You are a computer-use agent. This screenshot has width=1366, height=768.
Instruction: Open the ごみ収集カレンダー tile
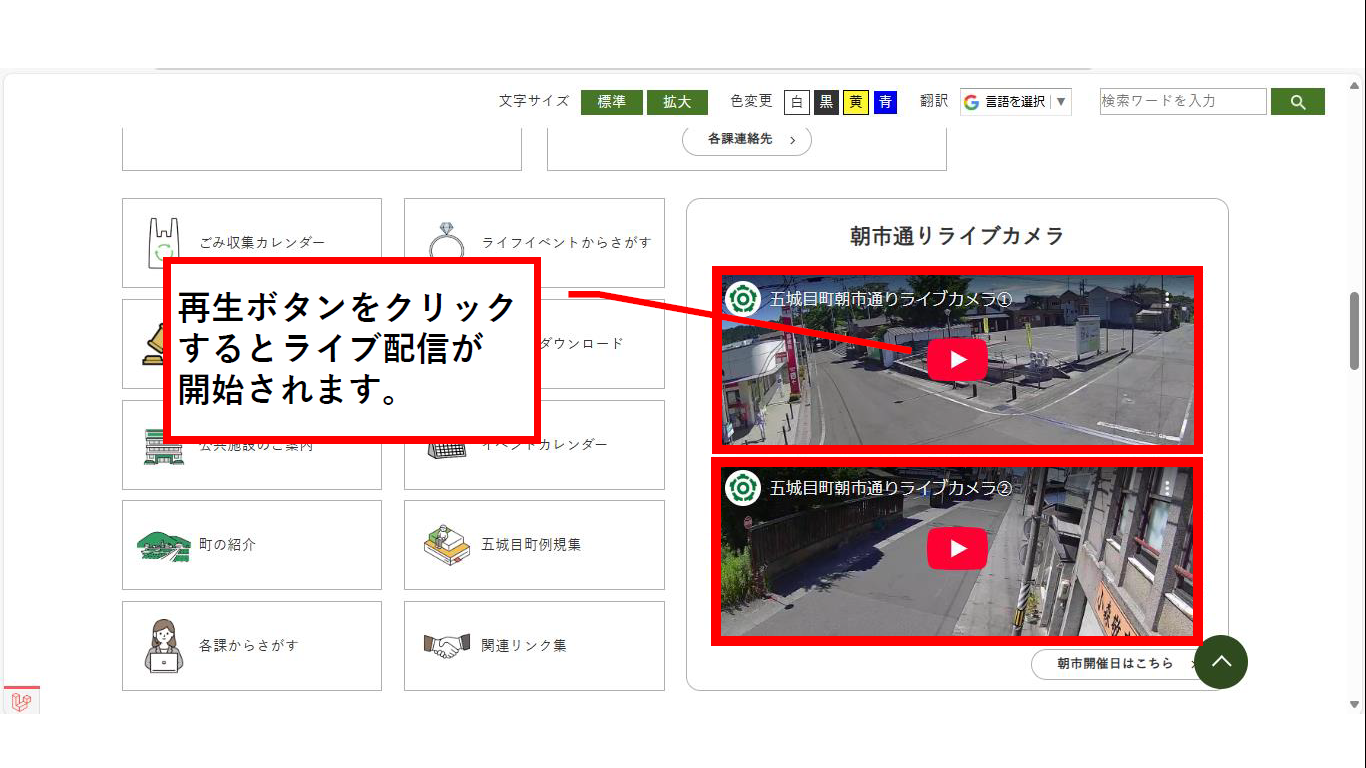(x=252, y=243)
